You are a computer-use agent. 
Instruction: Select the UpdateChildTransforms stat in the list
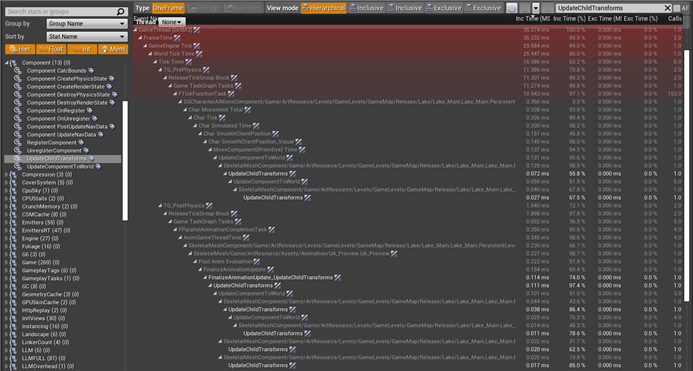tap(63, 158)
